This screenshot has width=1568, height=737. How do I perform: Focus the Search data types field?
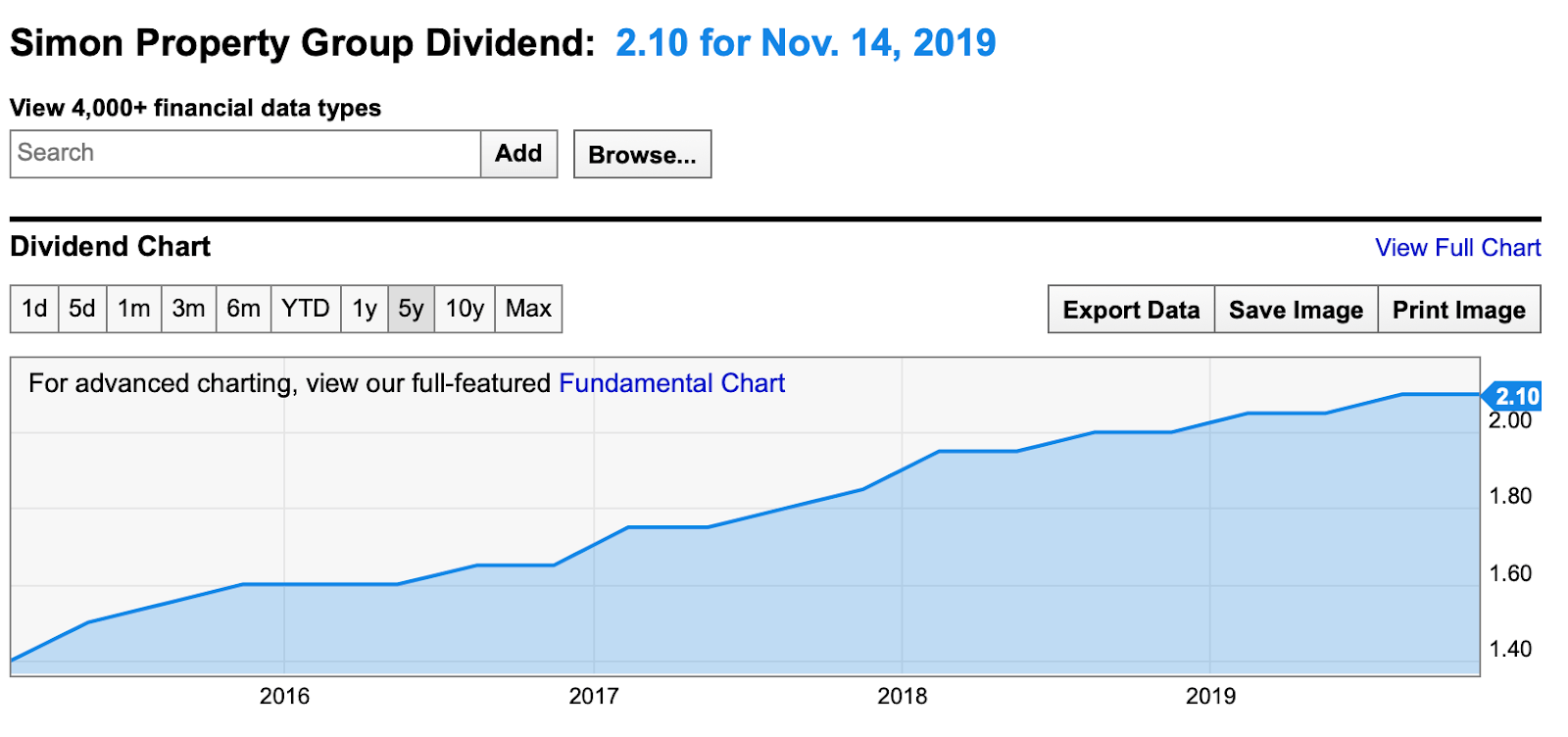(246, 154)
